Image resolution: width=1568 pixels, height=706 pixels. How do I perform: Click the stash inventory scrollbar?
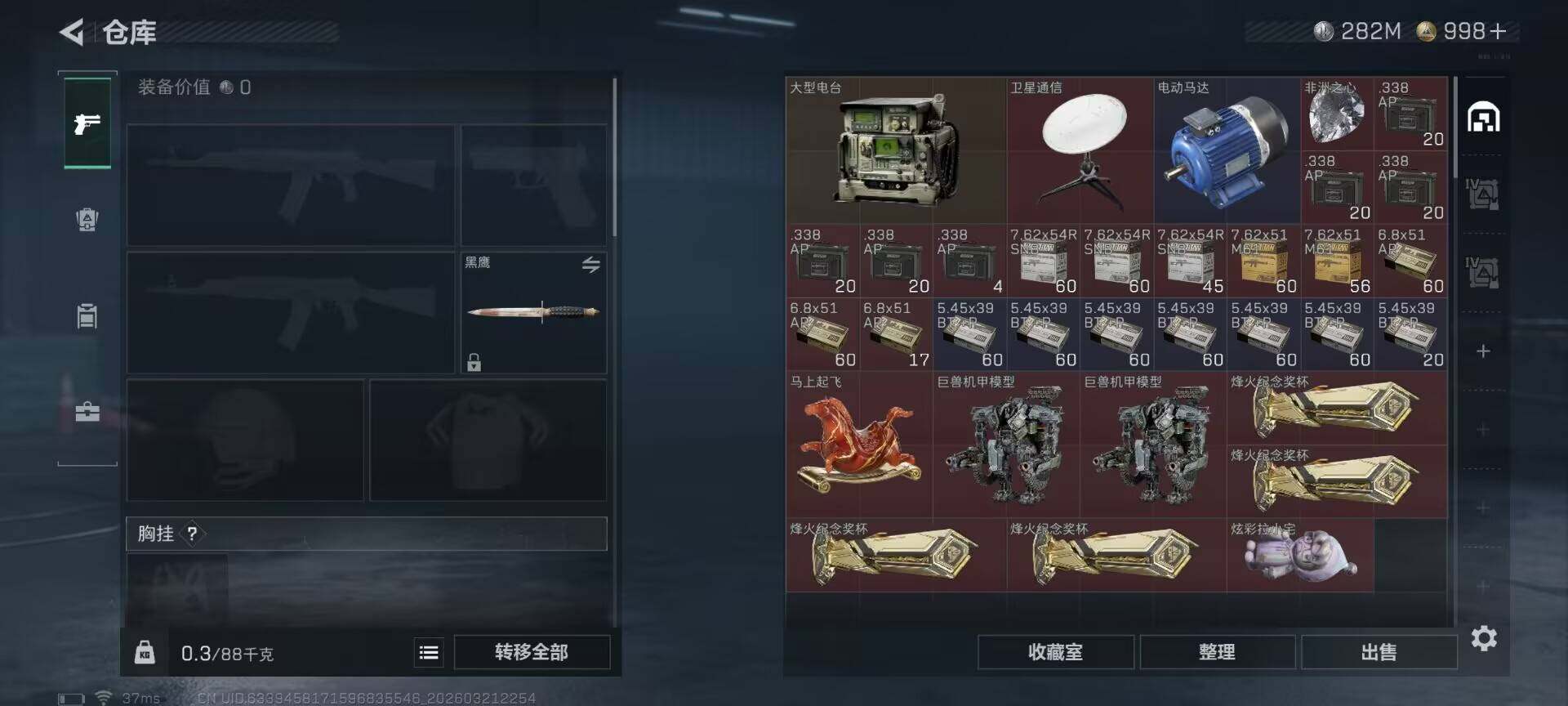tap(1454, 127)
